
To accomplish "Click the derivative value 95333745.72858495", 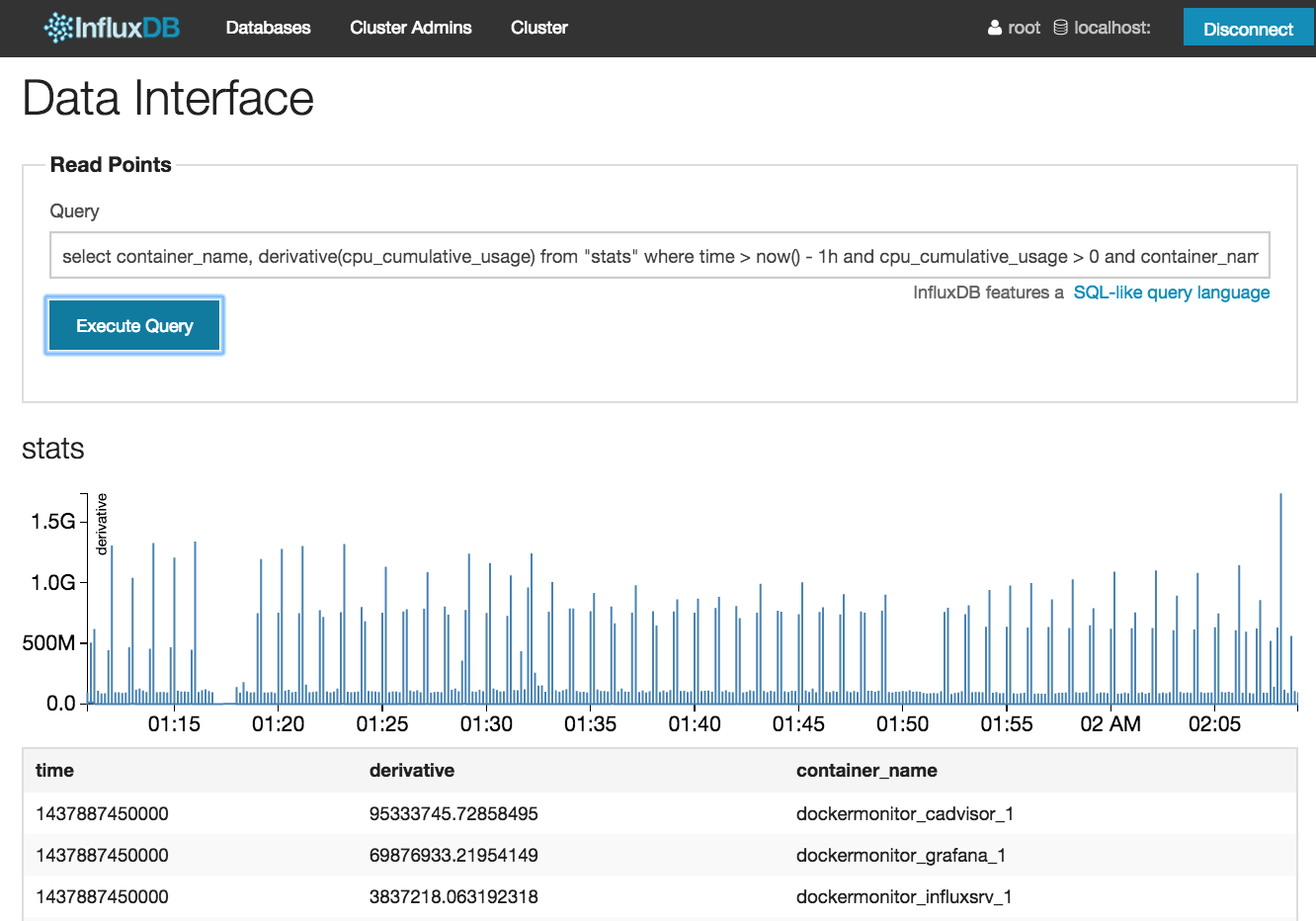I will [453, 814].
